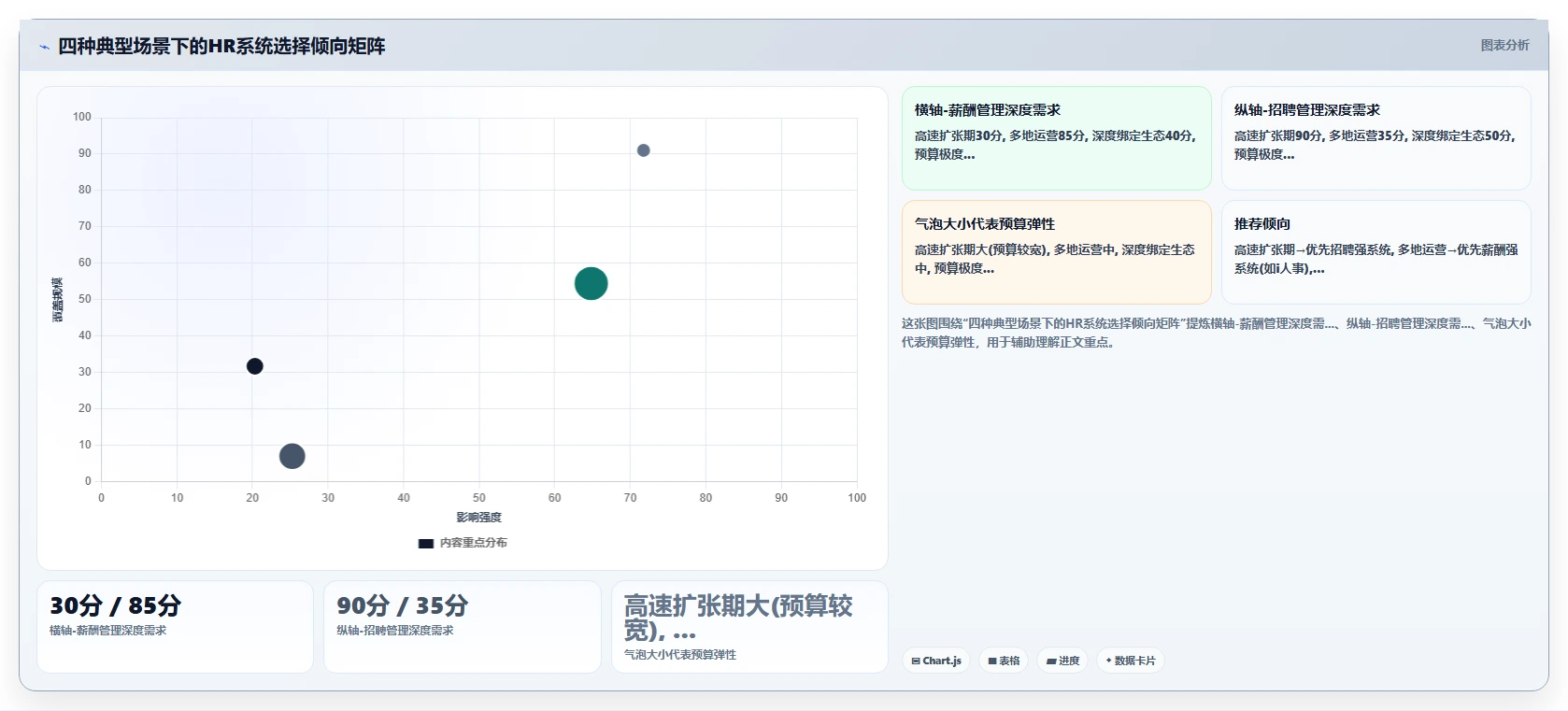Click the 图表分析 label in the header
Image resolution: width=1568 pixels, height=711 pixels.
coord(1504,45)
